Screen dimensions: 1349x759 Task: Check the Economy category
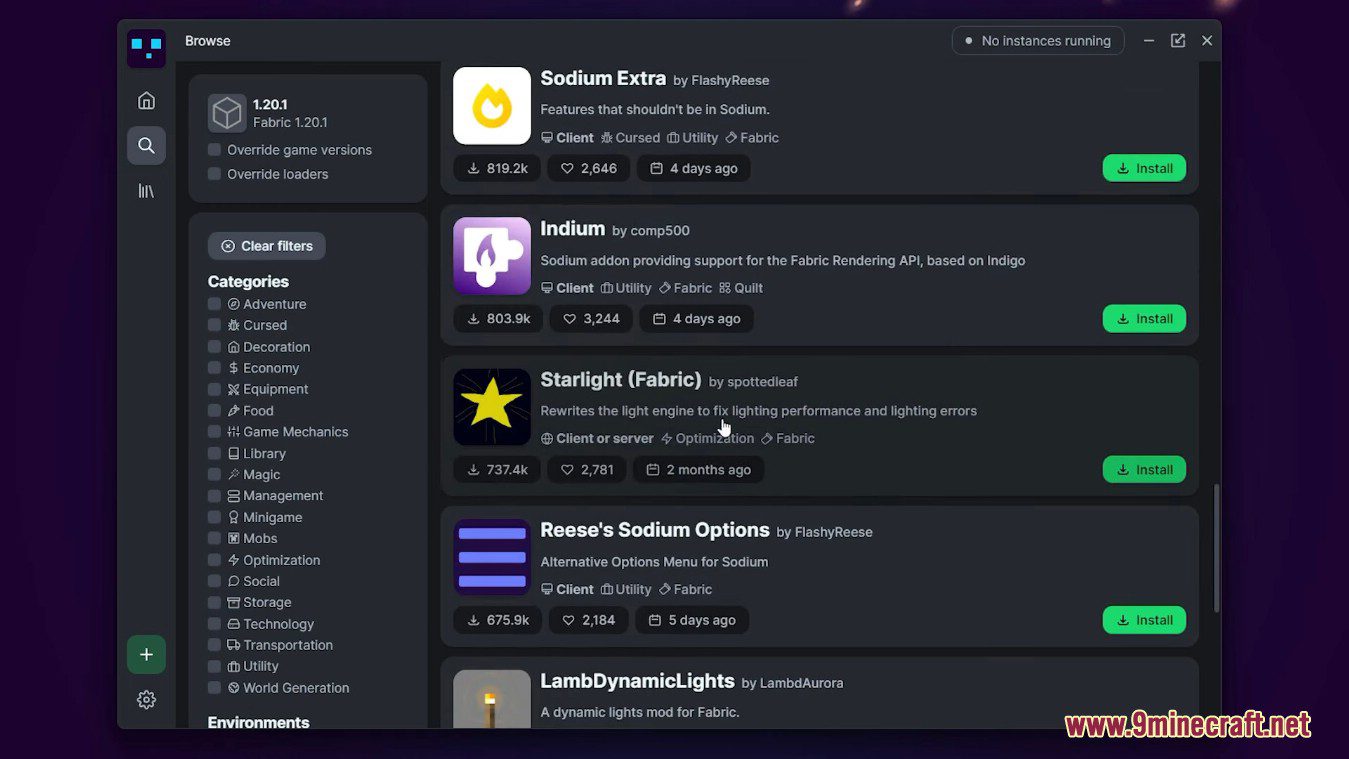click(x=214, y=368)
